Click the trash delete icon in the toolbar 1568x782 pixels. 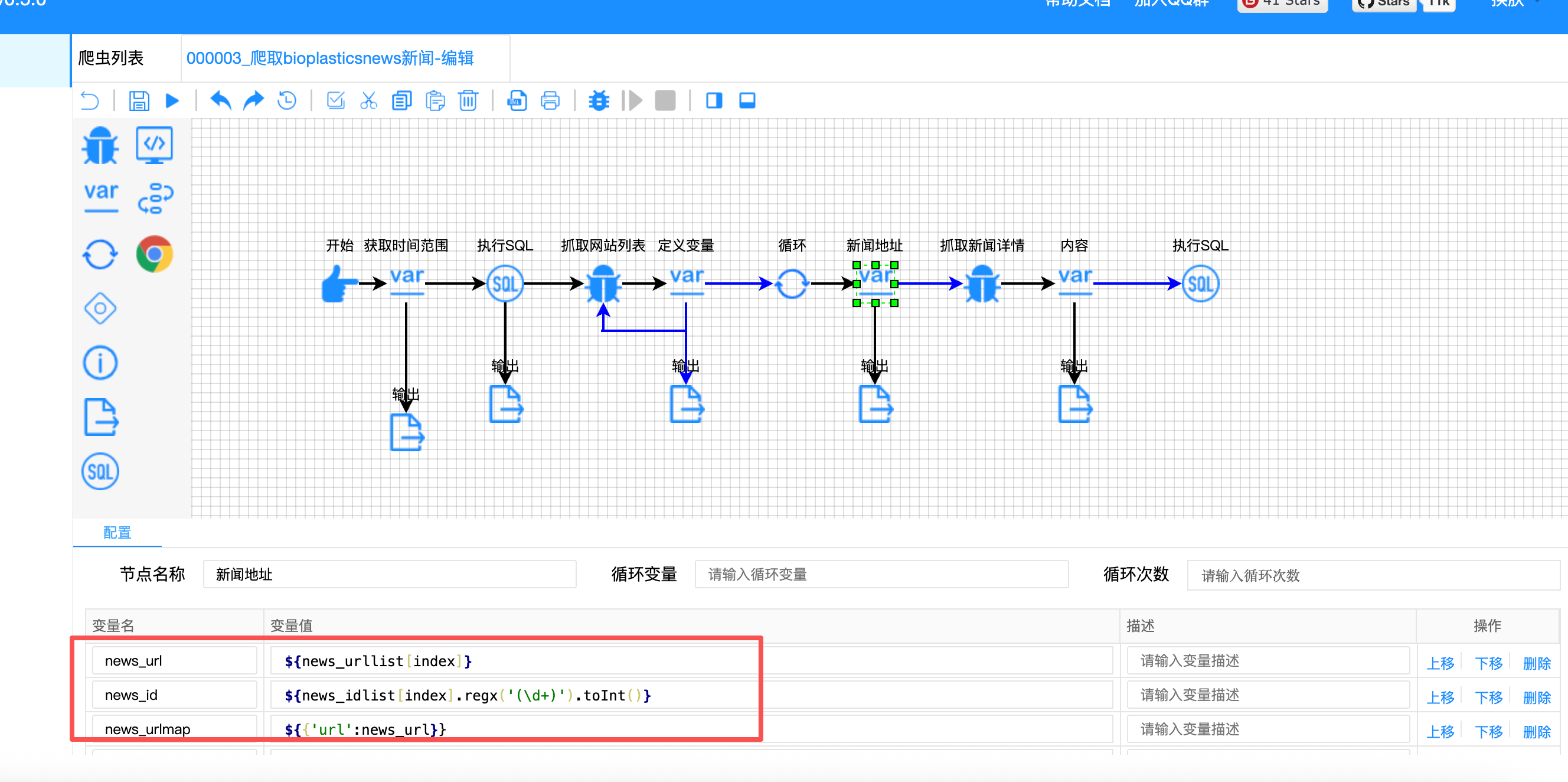[x=468, y=100]
